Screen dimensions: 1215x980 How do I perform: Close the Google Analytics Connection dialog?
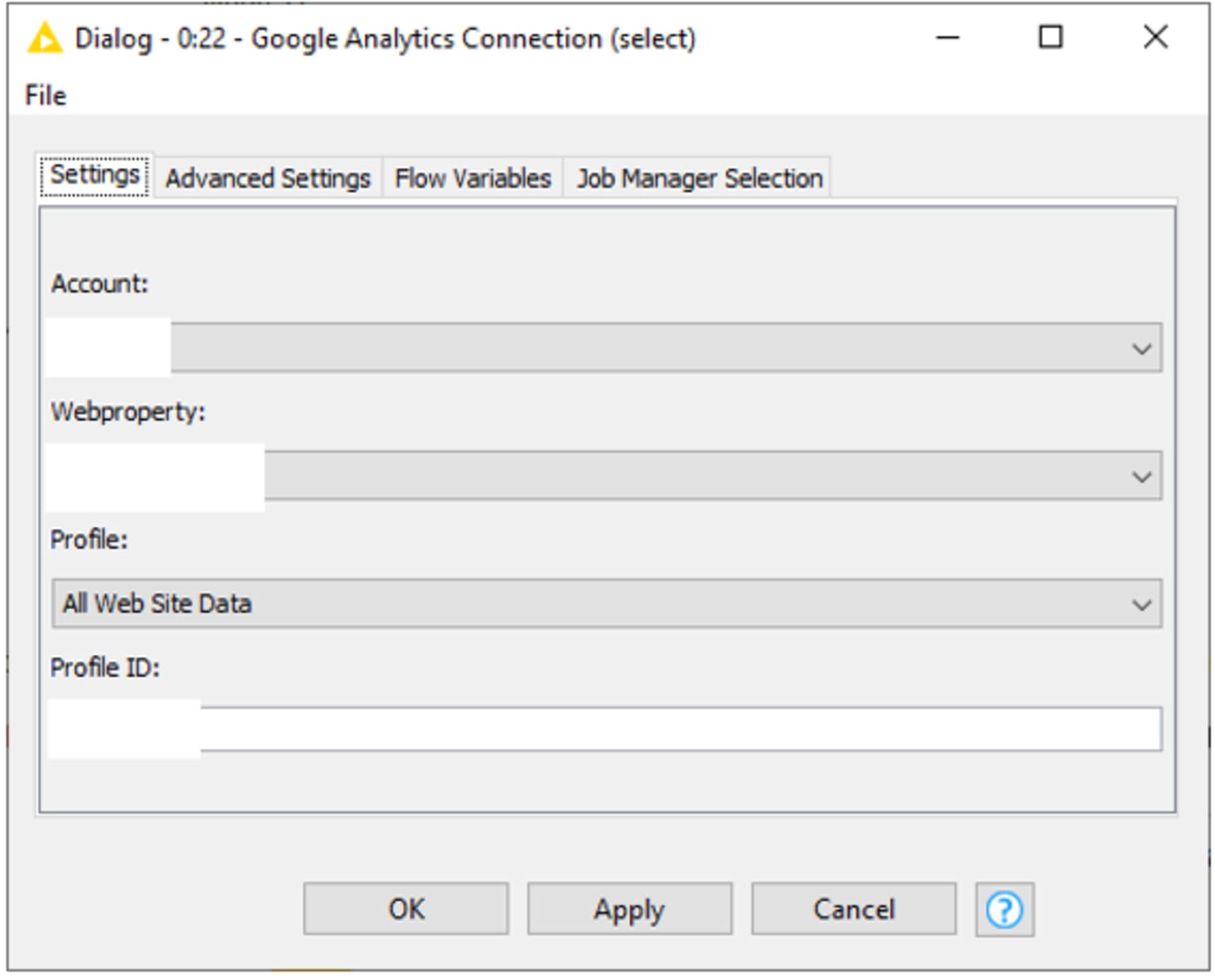point(1156,37)
